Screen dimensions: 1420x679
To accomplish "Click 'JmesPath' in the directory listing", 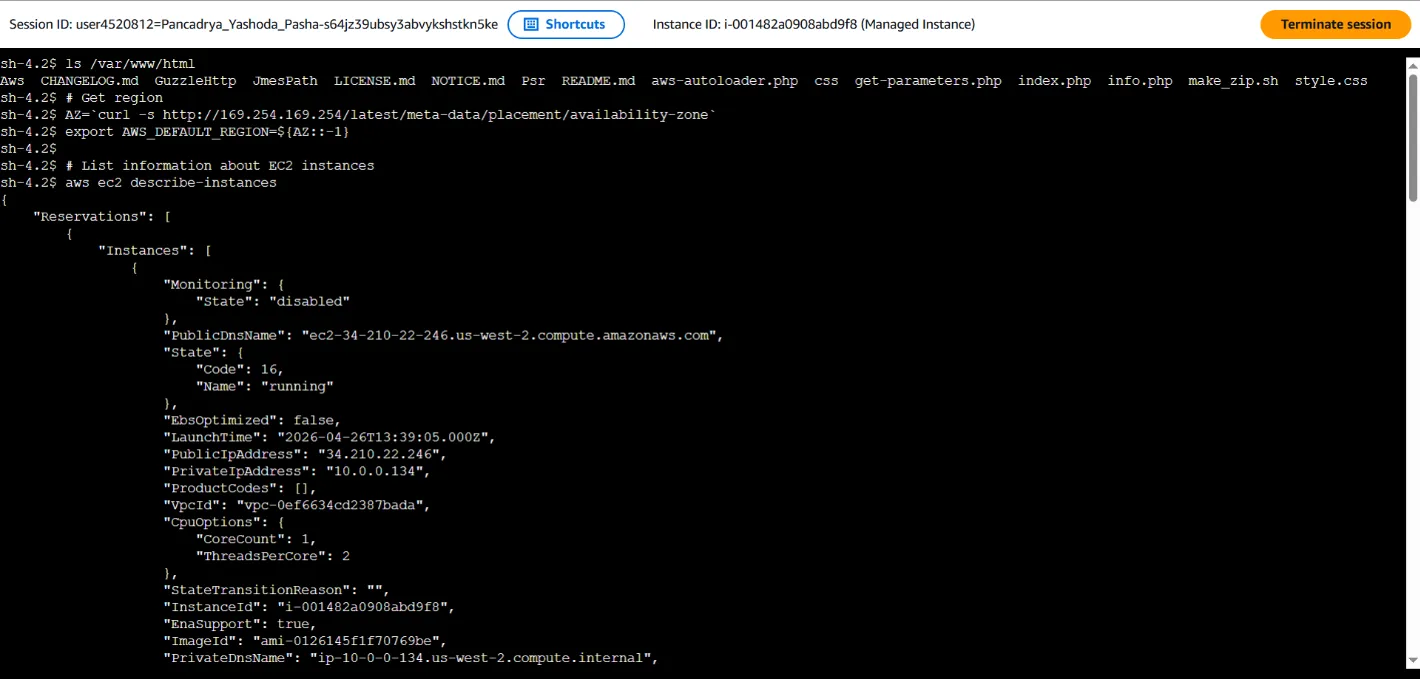I will click(285, 81).
